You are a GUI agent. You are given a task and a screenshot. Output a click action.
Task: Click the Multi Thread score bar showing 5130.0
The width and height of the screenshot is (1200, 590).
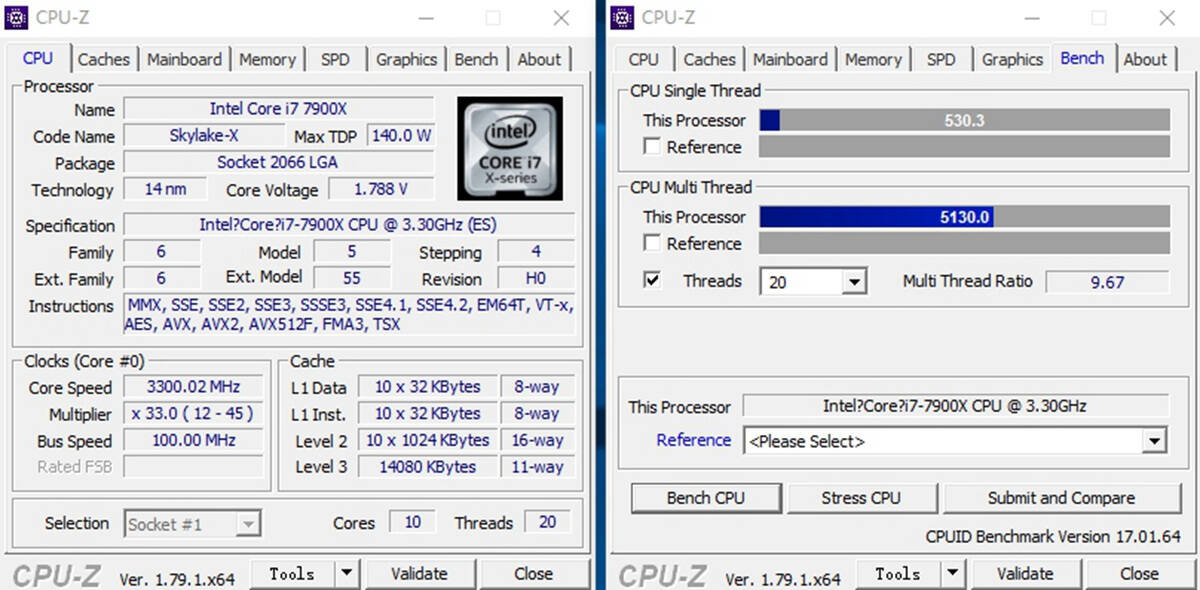click(x=964, y=217)
